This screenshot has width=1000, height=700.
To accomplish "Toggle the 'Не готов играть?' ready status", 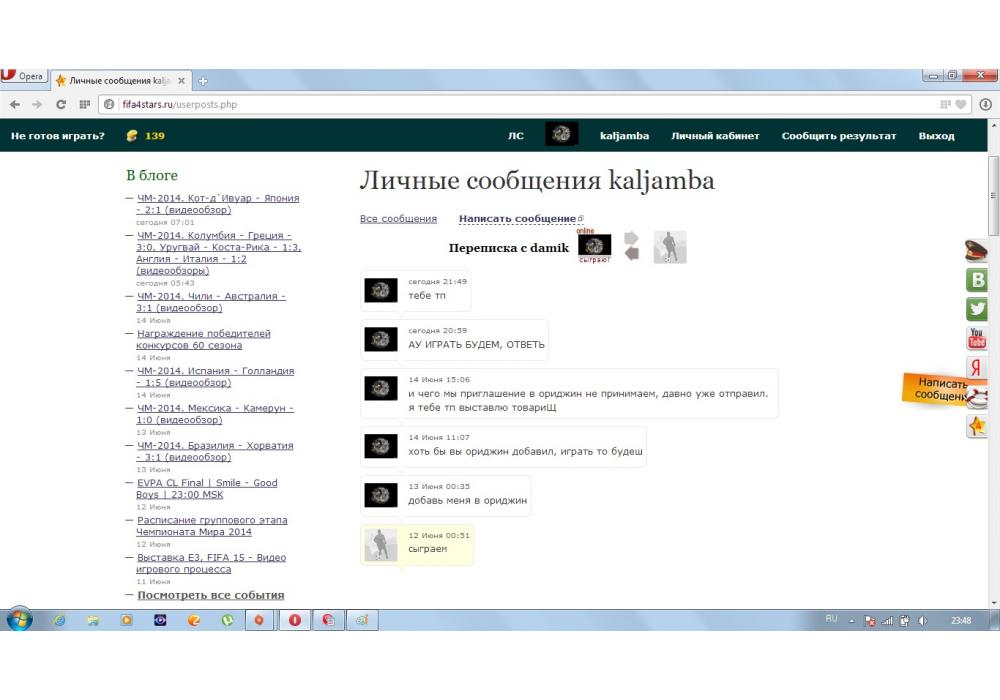I will [58, 136].
